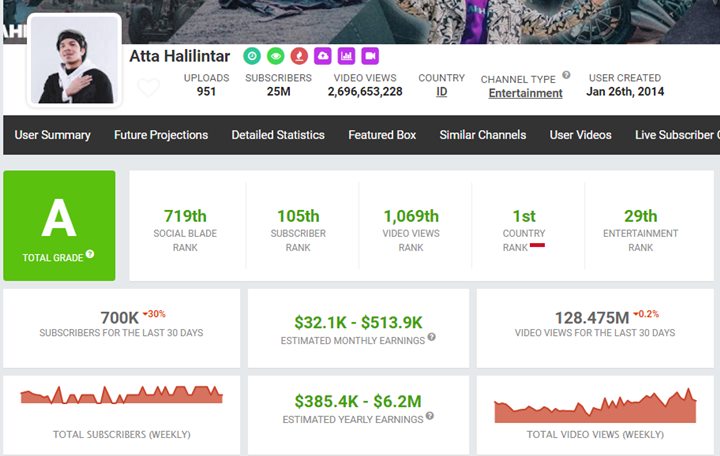
Task: Click the teal clock icon beside Atta Halilintar
Action: click(x=252, y=56)
